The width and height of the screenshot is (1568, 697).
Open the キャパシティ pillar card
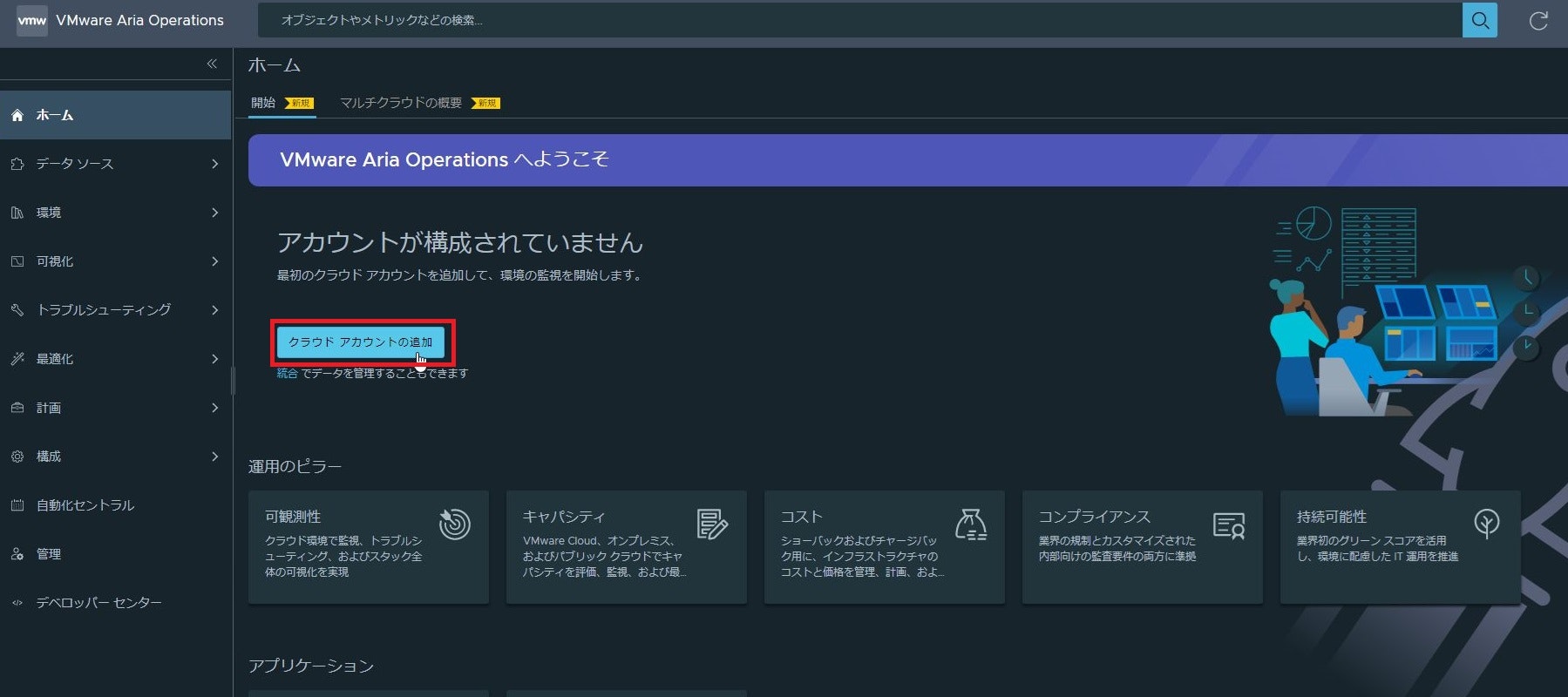coord(627,547)
